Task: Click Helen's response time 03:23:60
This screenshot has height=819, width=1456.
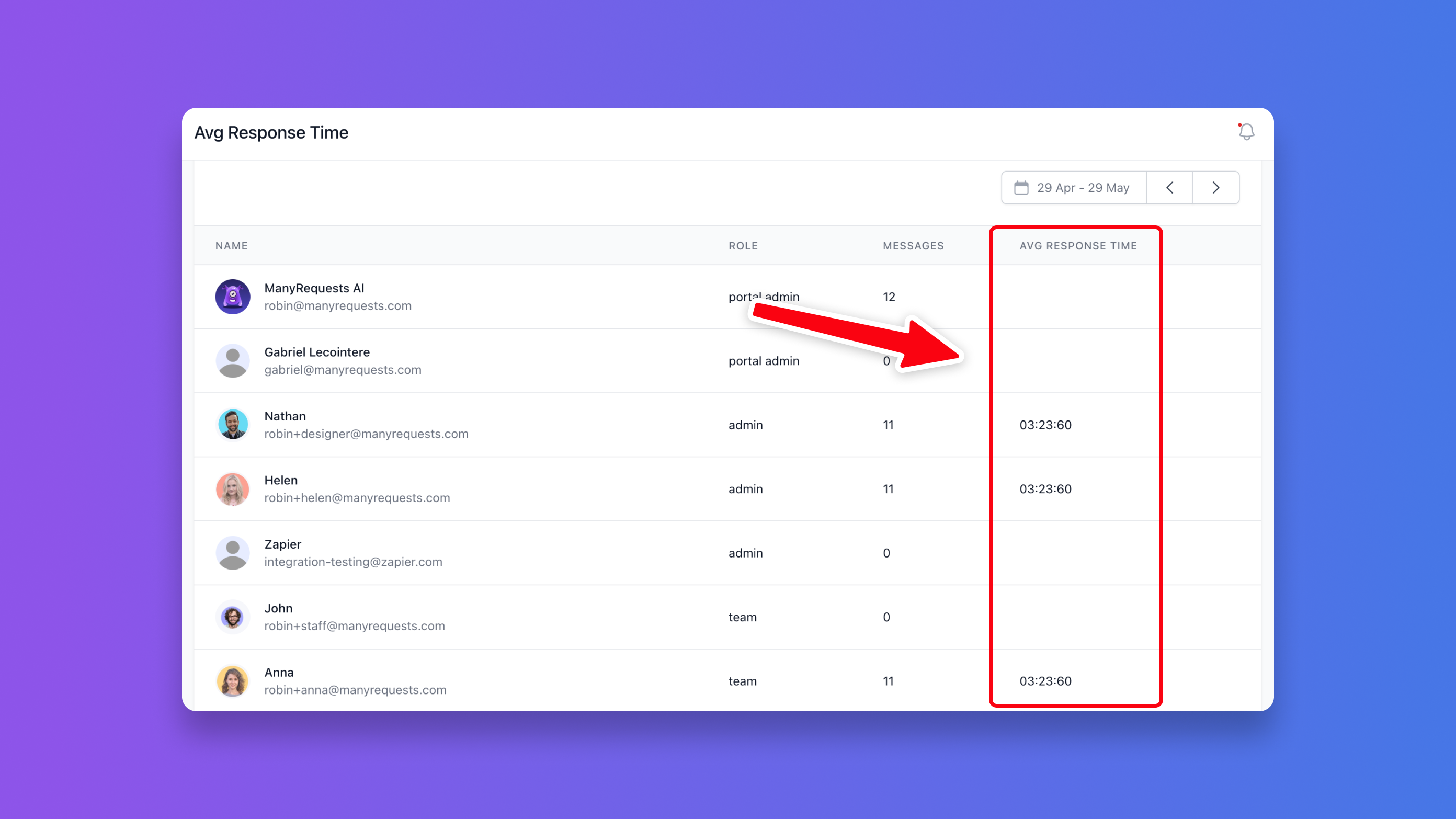Action: (x=1045, y=489)
